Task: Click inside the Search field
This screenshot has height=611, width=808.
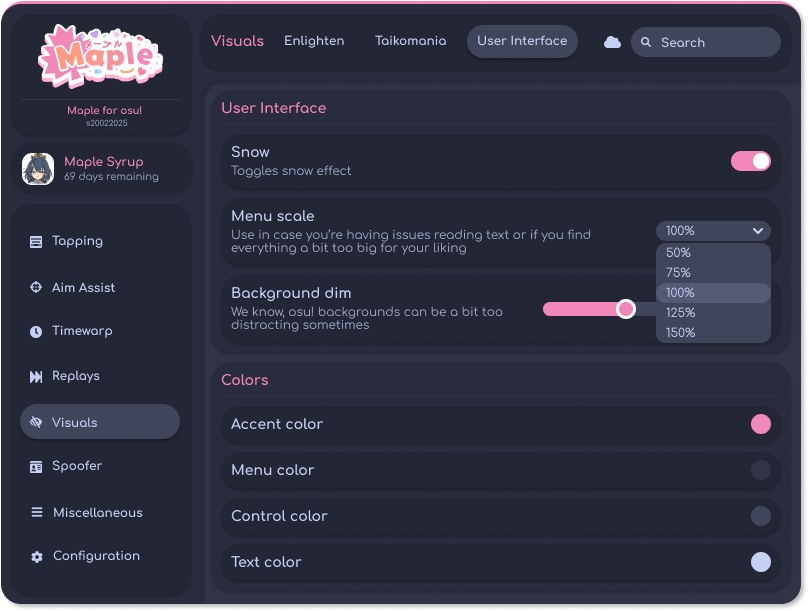Action: pos(706,42)
